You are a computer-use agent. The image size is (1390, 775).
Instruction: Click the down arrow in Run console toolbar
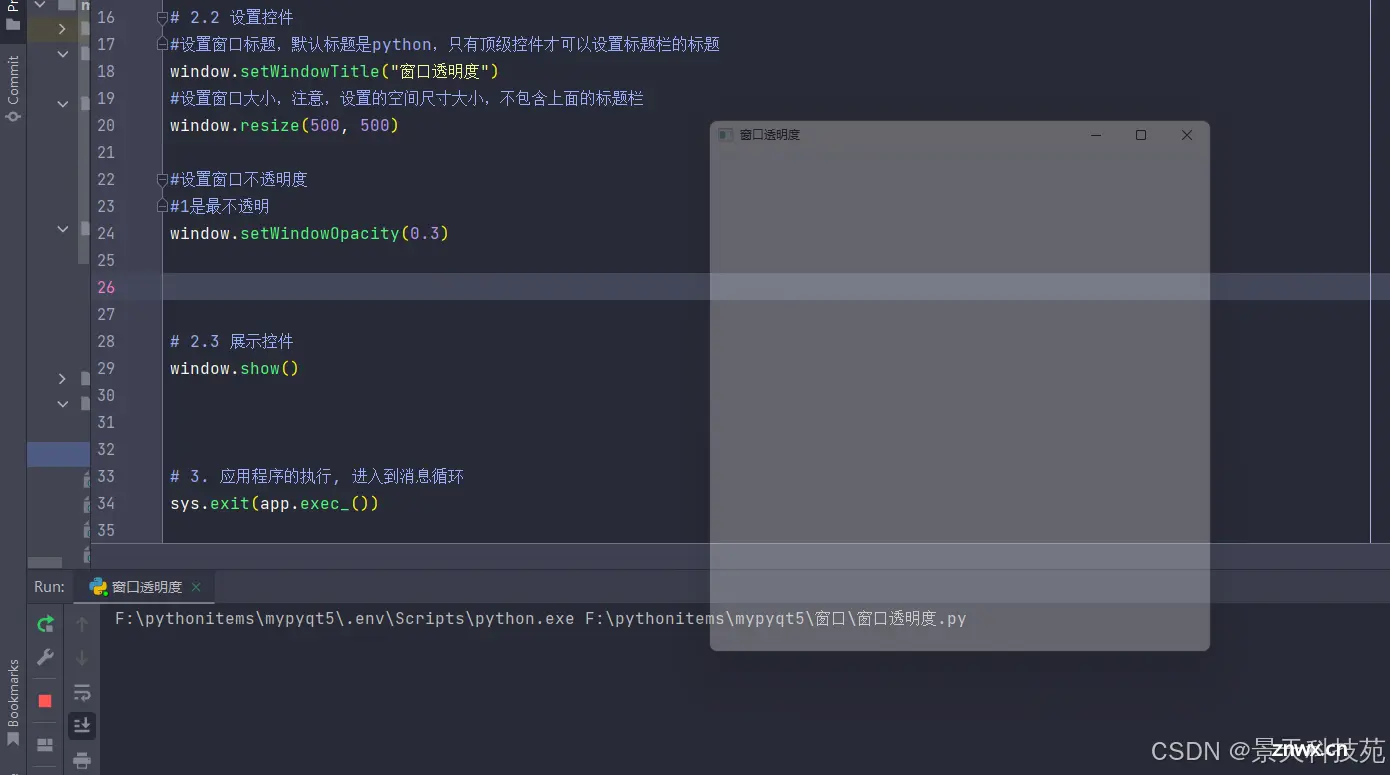click(82, 658)
